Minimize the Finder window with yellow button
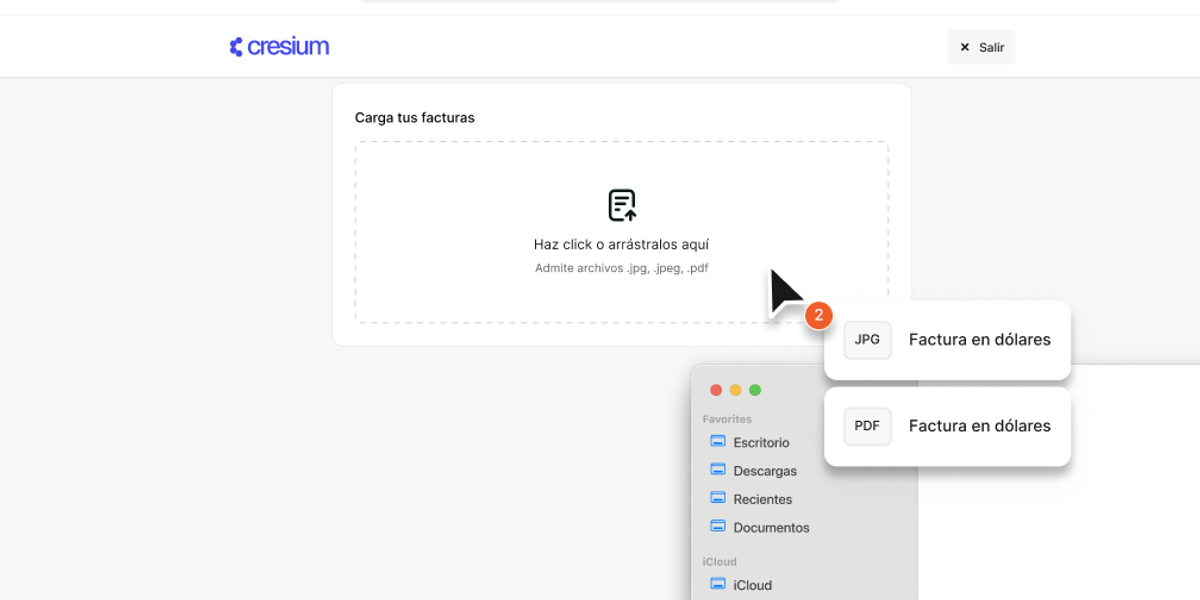The image size is (1200, 600). click(x=735, y=390)
